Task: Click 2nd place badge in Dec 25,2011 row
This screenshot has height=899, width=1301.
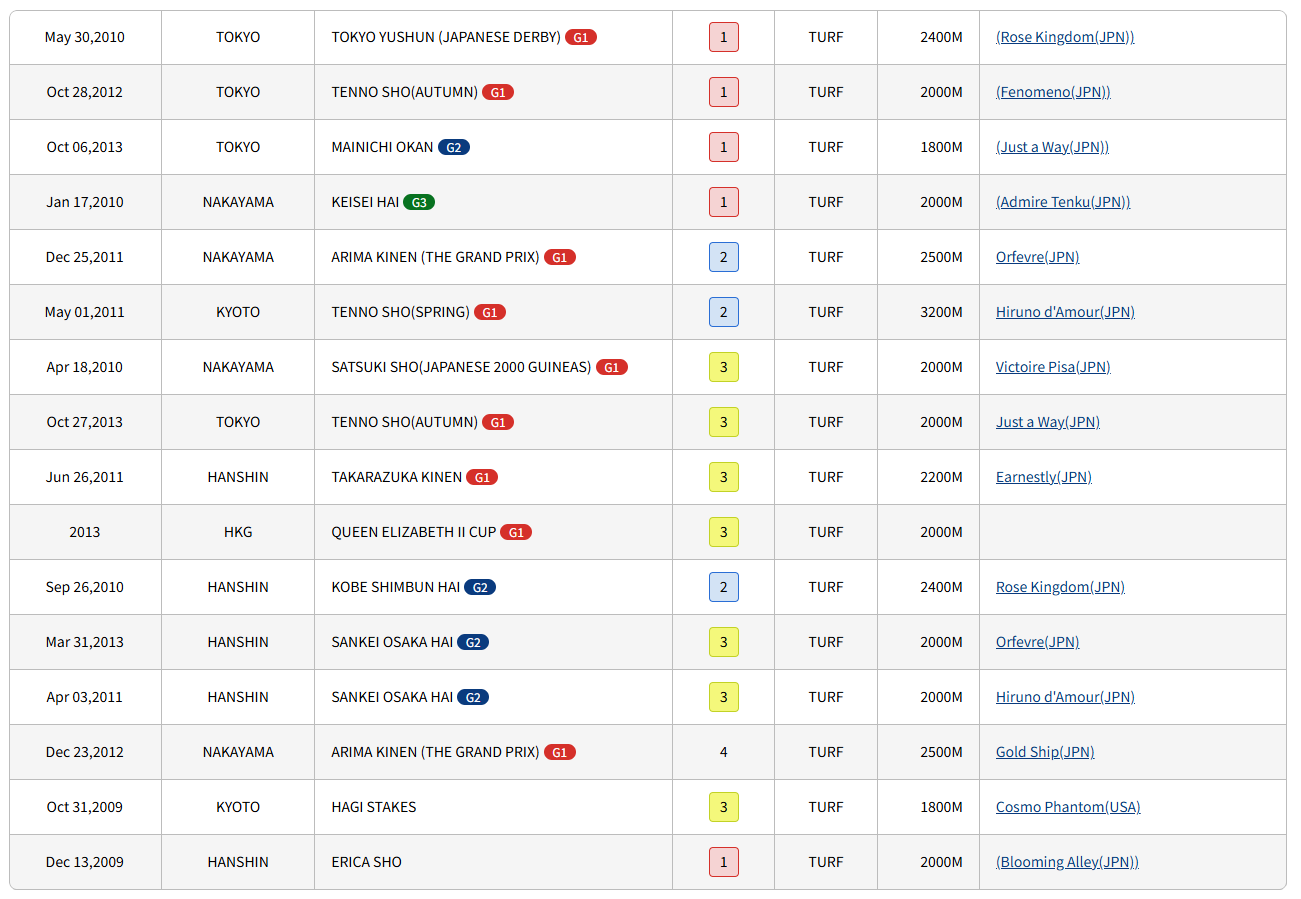Action: tap(724, 257)
